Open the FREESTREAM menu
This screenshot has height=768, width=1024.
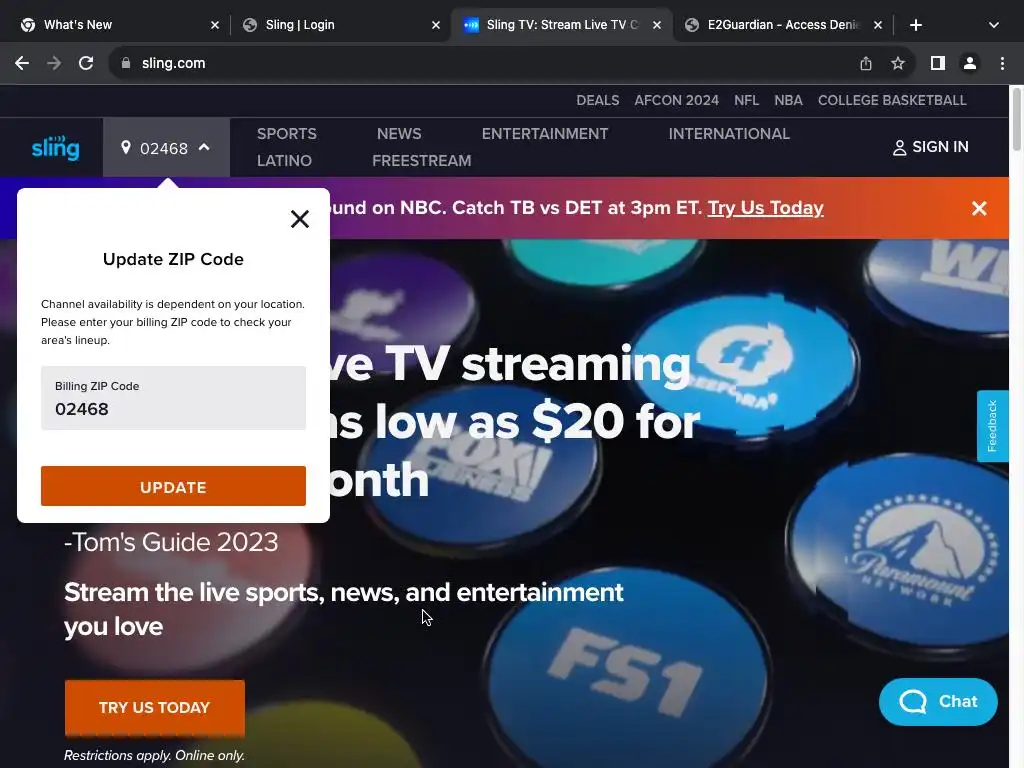421,161
